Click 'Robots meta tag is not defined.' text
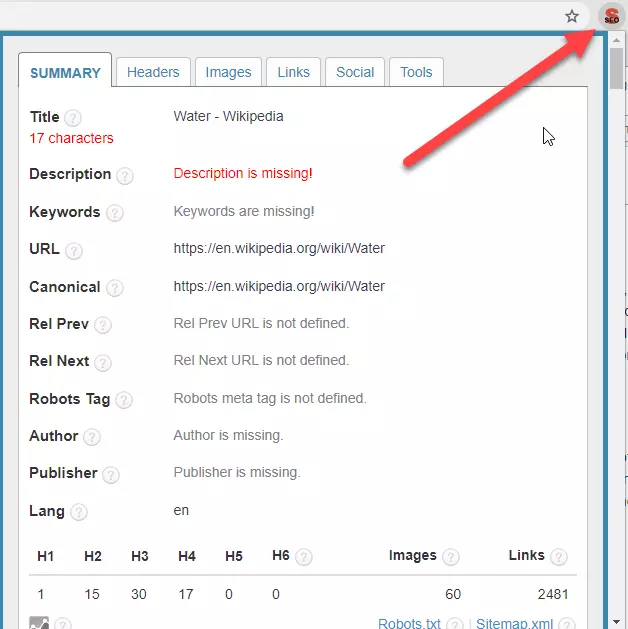 (270, 398)
